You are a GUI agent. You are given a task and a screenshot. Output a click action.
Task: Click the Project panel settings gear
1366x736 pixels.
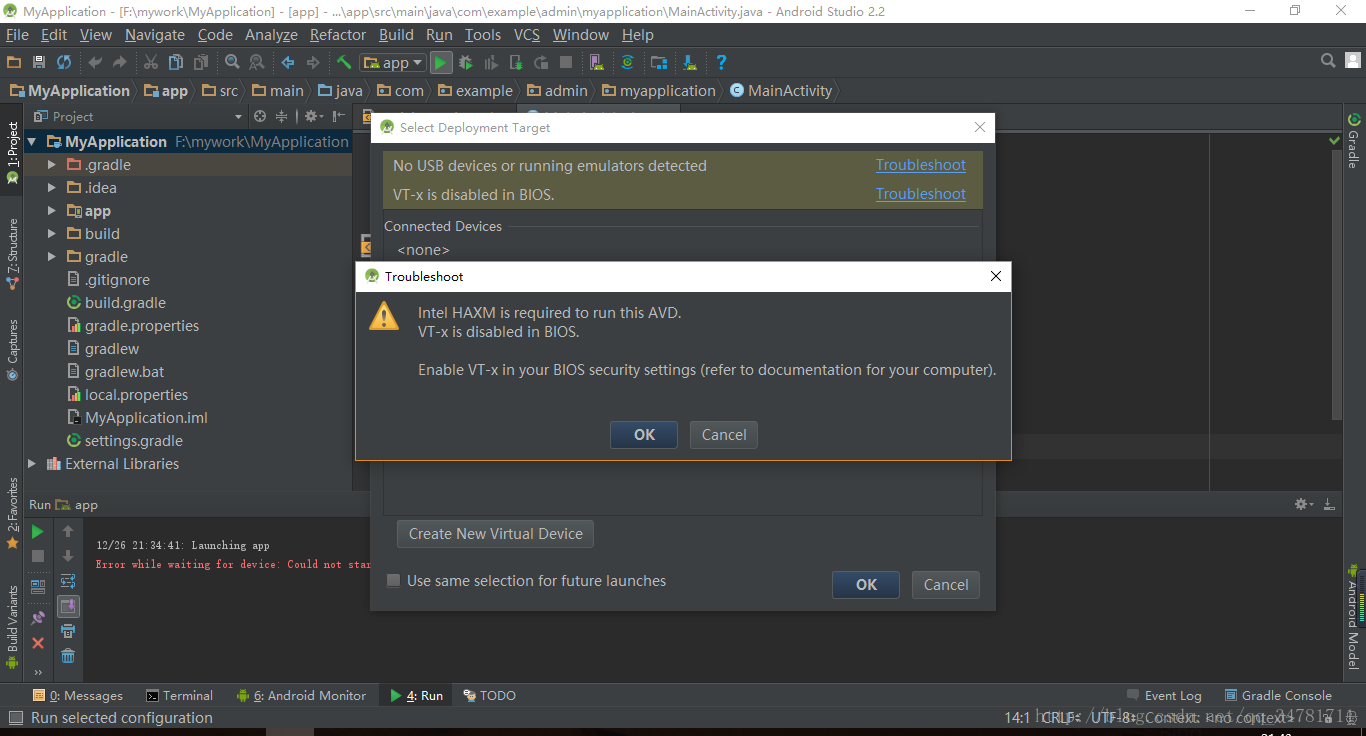coord(313,116)
